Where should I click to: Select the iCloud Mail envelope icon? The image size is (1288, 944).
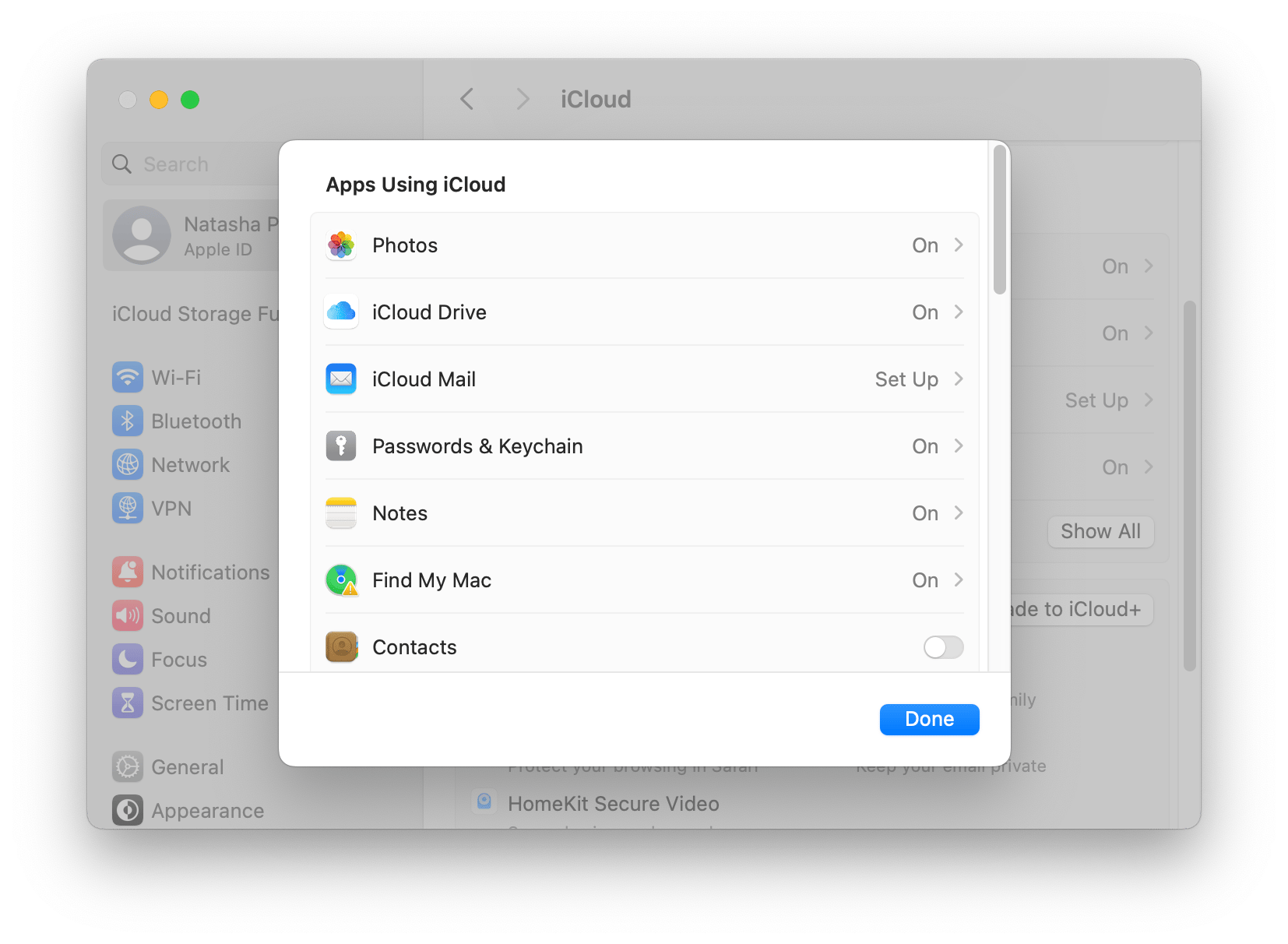click(340, 379)
